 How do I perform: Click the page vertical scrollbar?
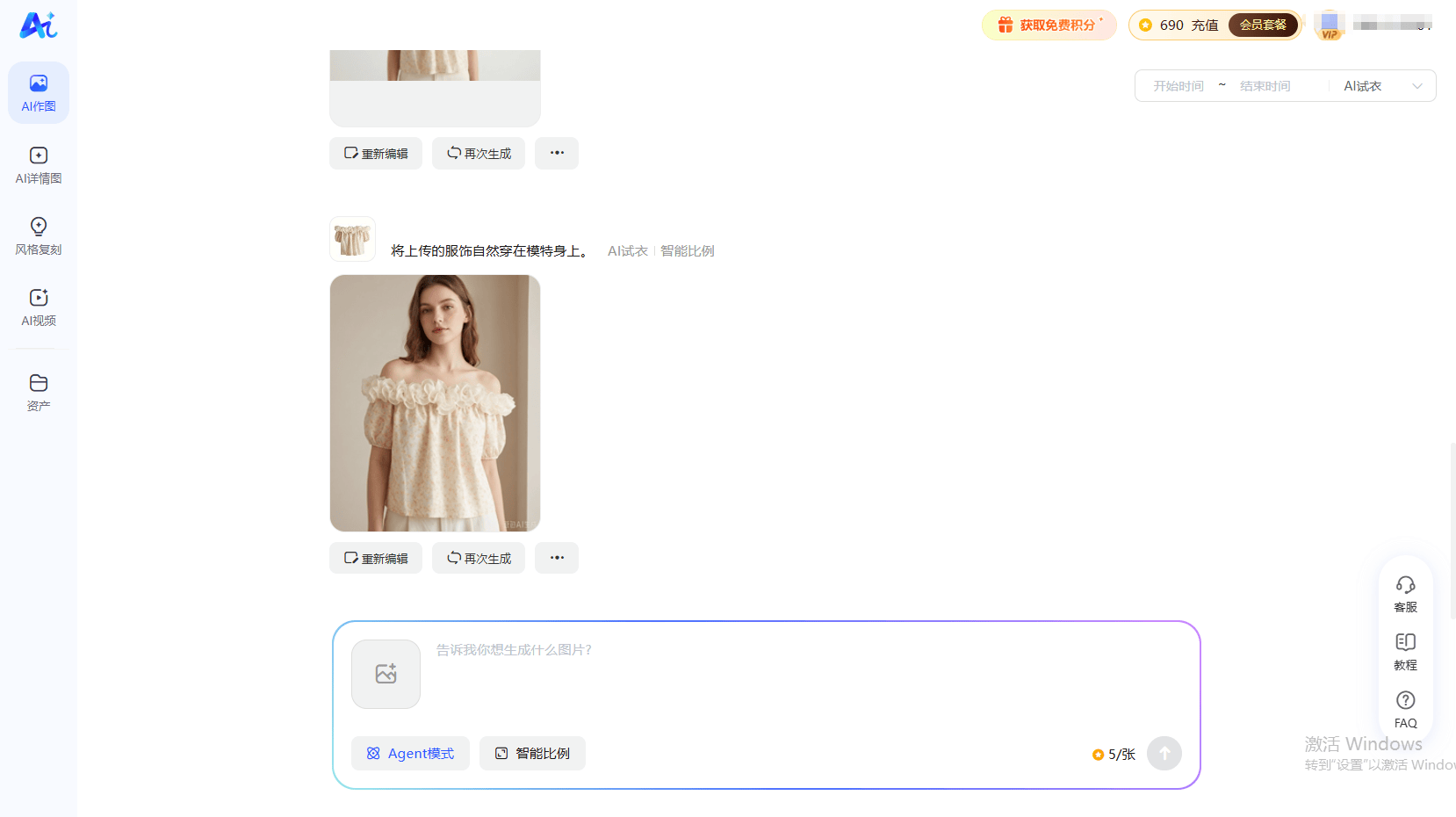(1452, 531)
